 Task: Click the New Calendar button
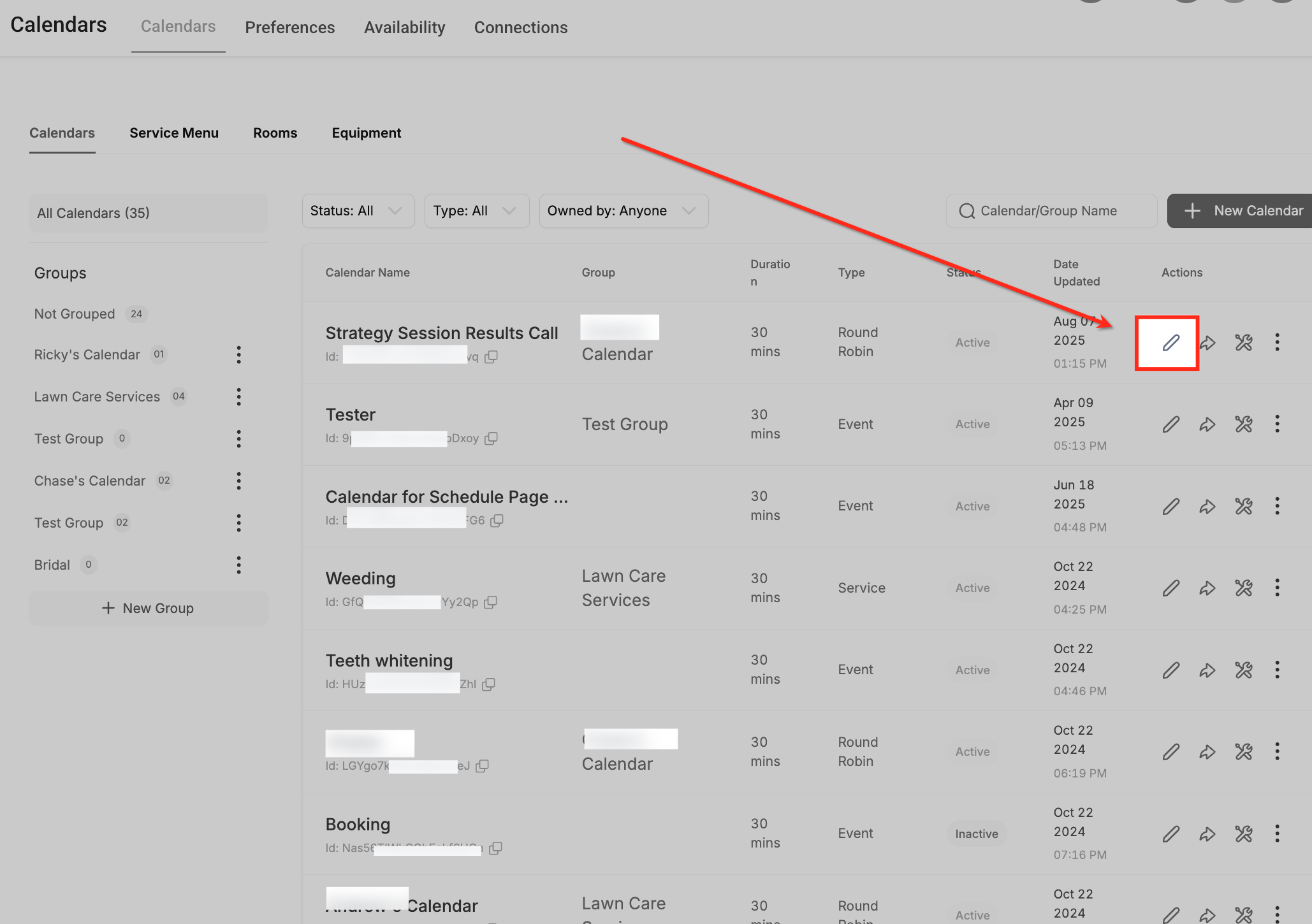(1242, 211)
